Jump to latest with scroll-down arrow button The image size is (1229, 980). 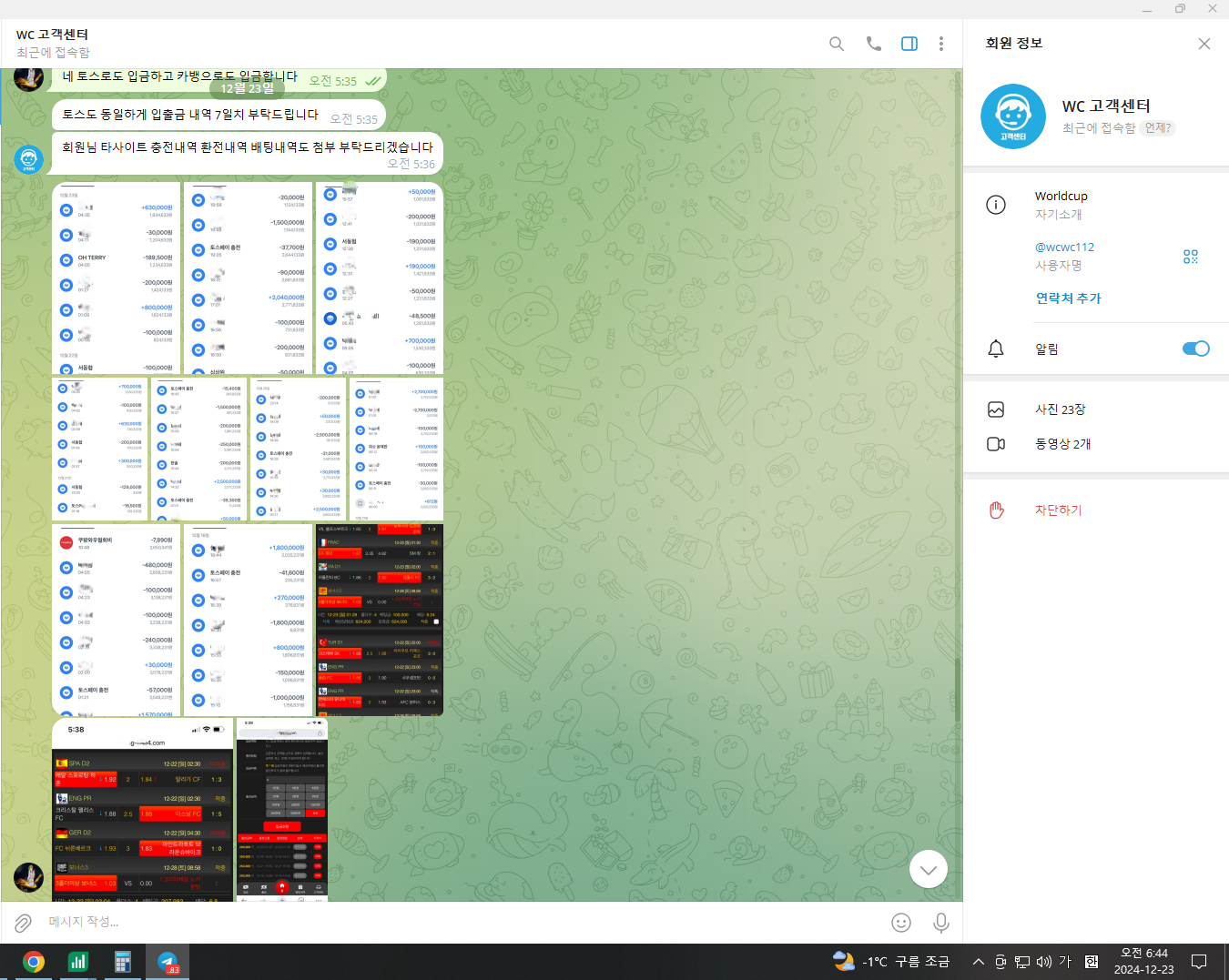pos(928,870)
